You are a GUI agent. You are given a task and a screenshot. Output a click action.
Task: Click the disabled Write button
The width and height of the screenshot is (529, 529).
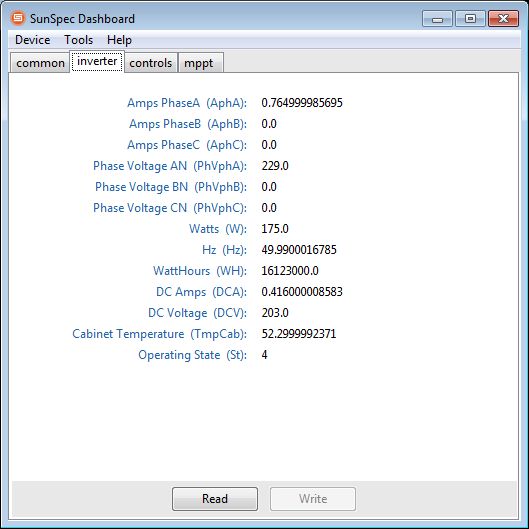pyautogui.click(x=313, y=499)
